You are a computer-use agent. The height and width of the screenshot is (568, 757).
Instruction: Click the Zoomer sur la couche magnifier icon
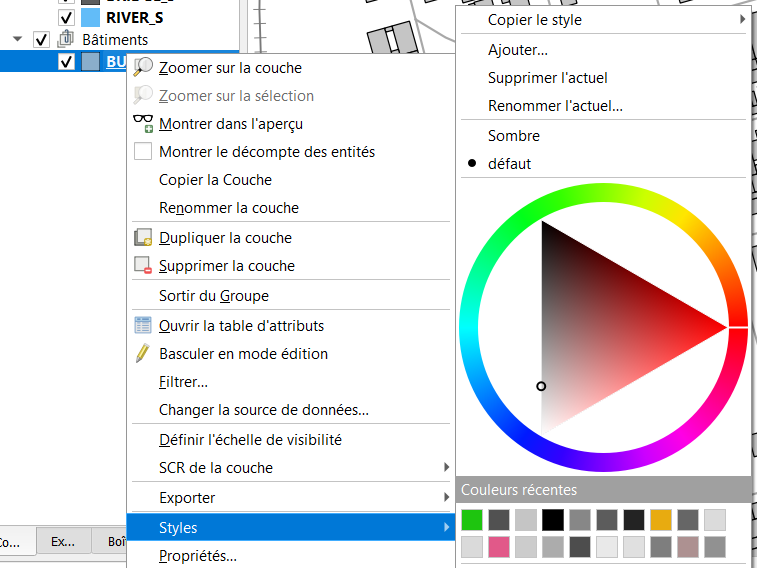[143, 67]
